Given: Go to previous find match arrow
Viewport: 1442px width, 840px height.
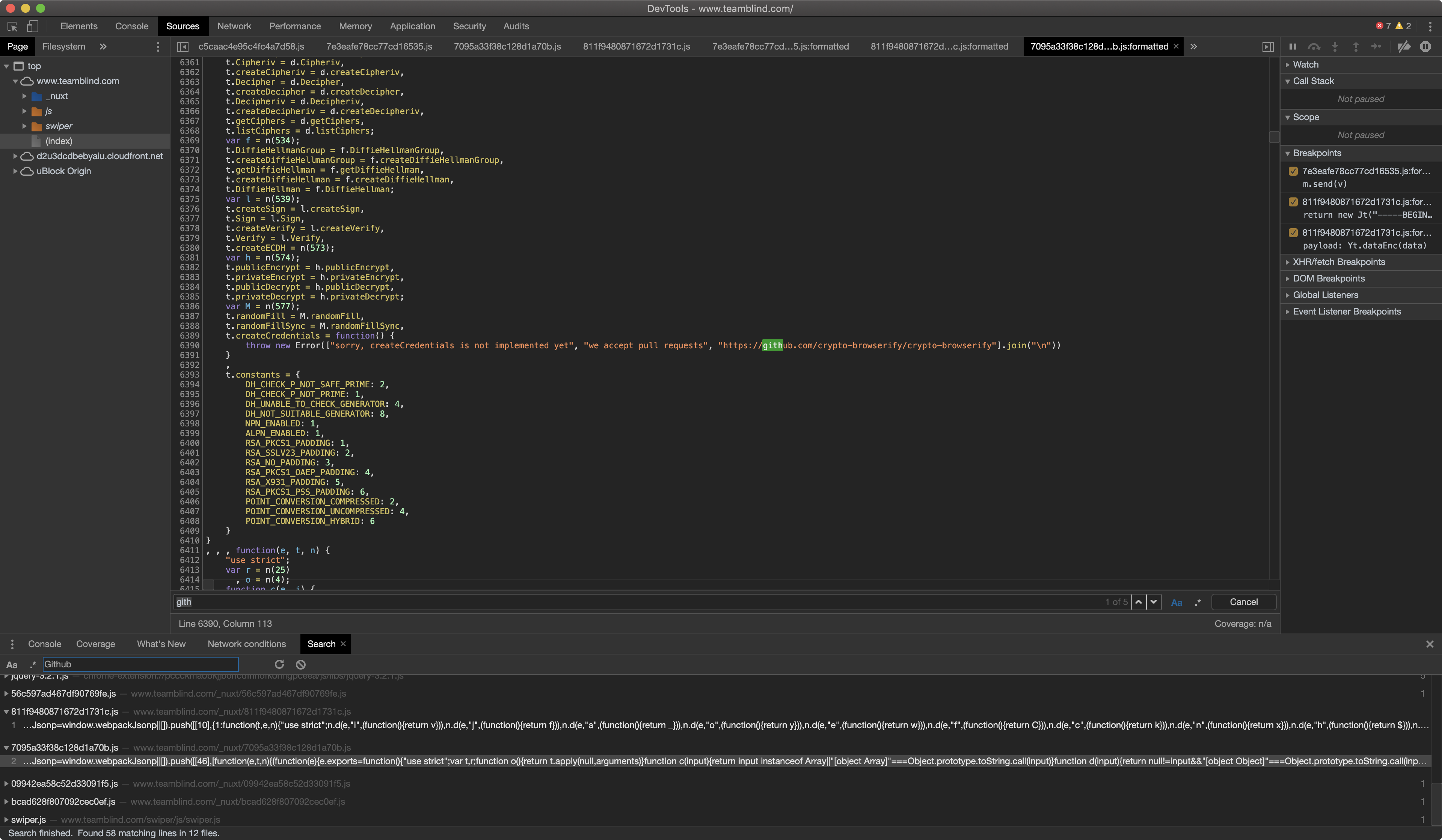Looking at the screenshot, I should pos(1138,602).
